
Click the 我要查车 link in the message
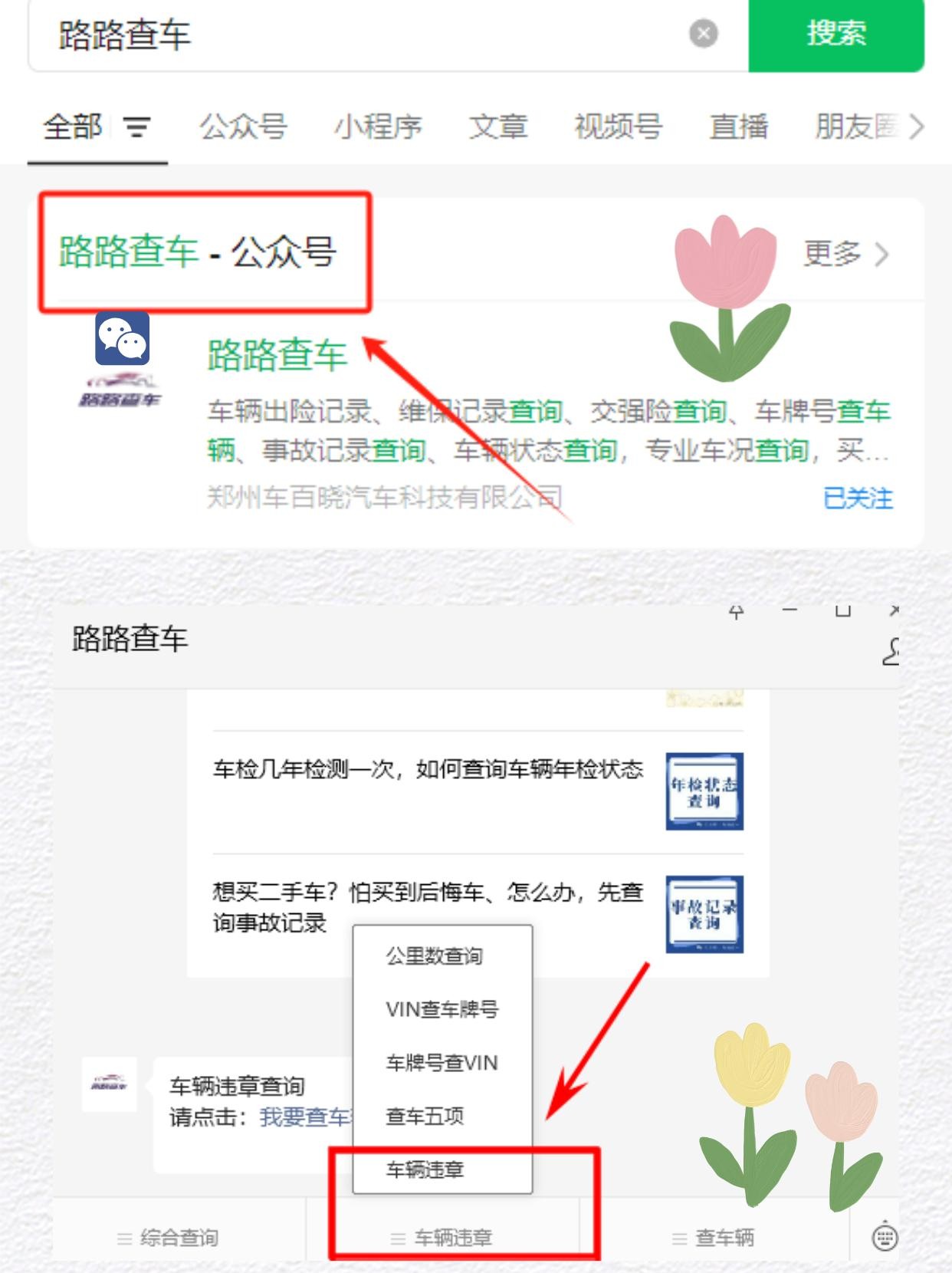(x=305, y=1117)
